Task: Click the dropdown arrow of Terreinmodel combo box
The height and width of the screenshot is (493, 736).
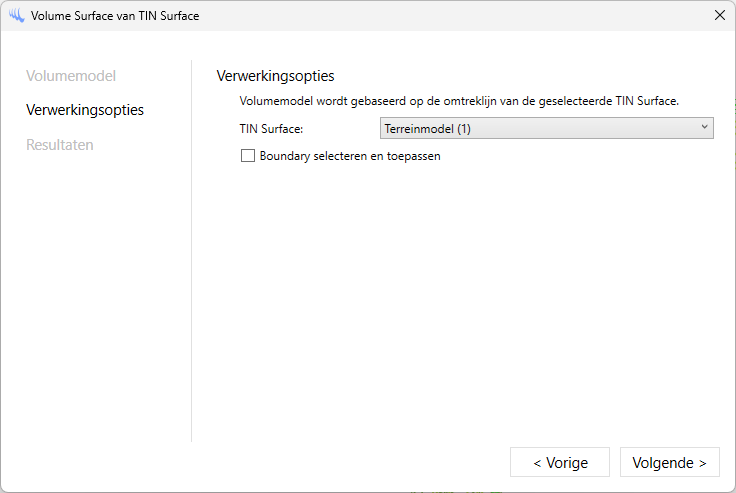Action: coord(704,128)
